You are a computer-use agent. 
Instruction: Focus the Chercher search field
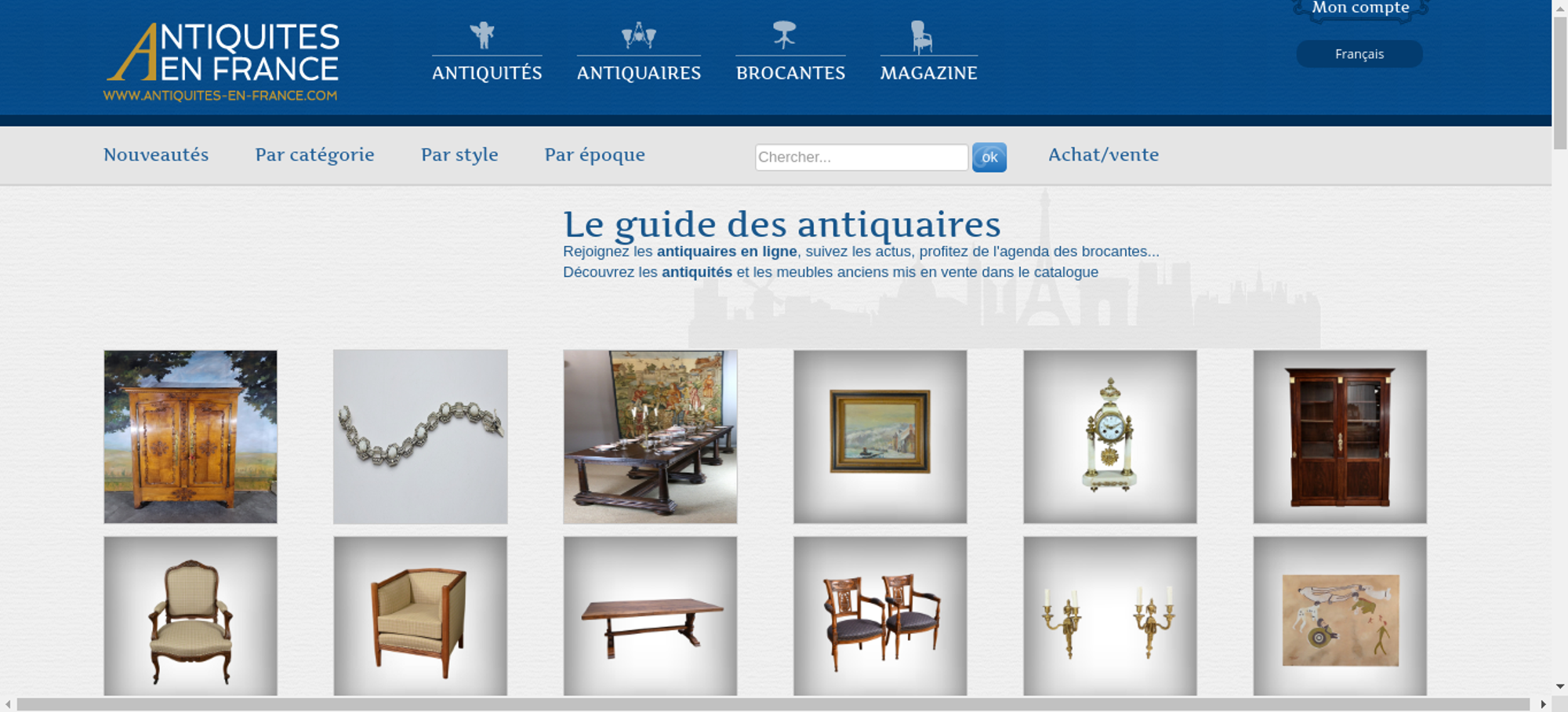(862, 157)
